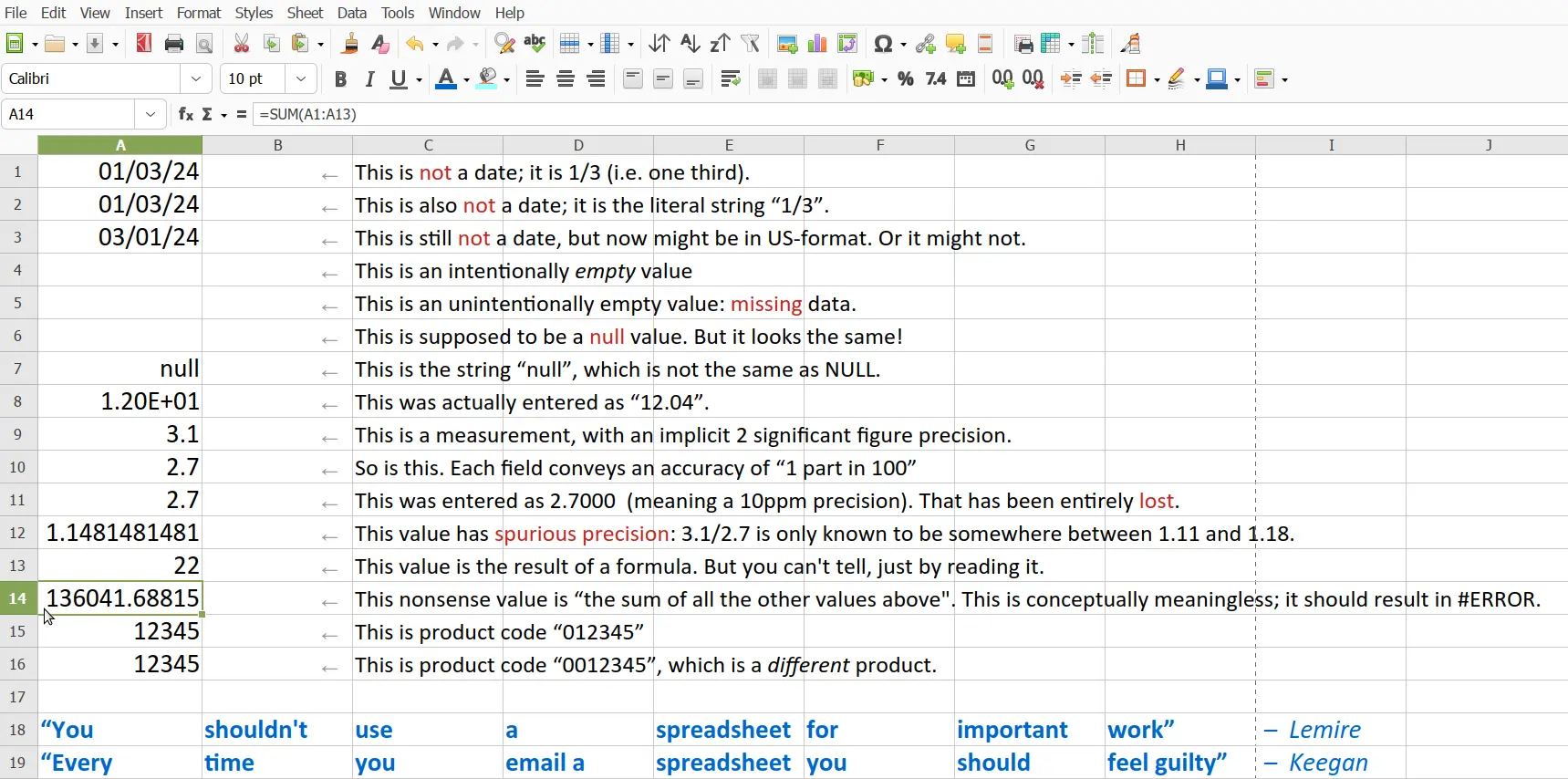Click the Name Box showing A14

pyautogui.click(x=69, y=114)
